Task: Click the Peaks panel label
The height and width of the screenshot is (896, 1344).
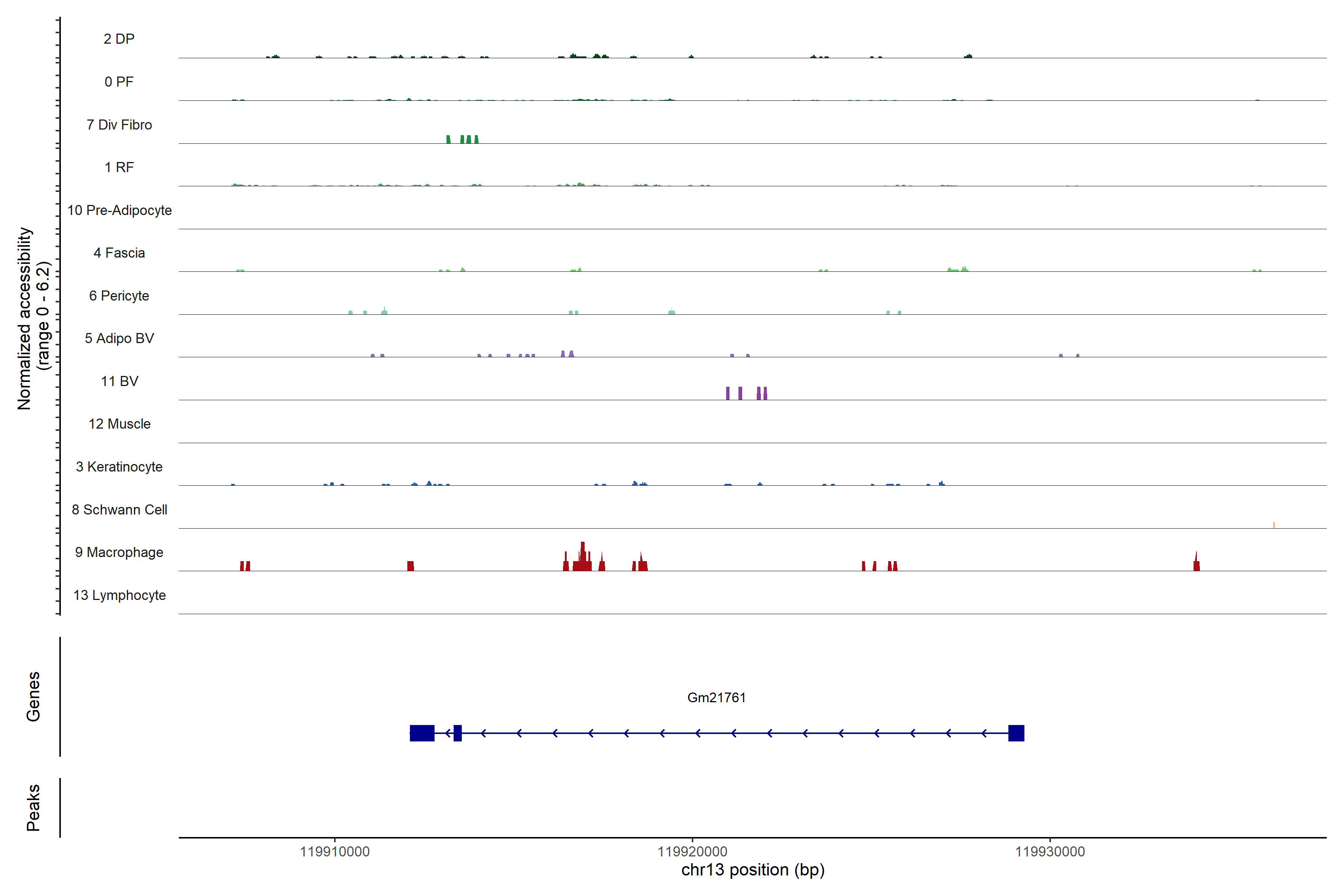Action: pos(33,808)
